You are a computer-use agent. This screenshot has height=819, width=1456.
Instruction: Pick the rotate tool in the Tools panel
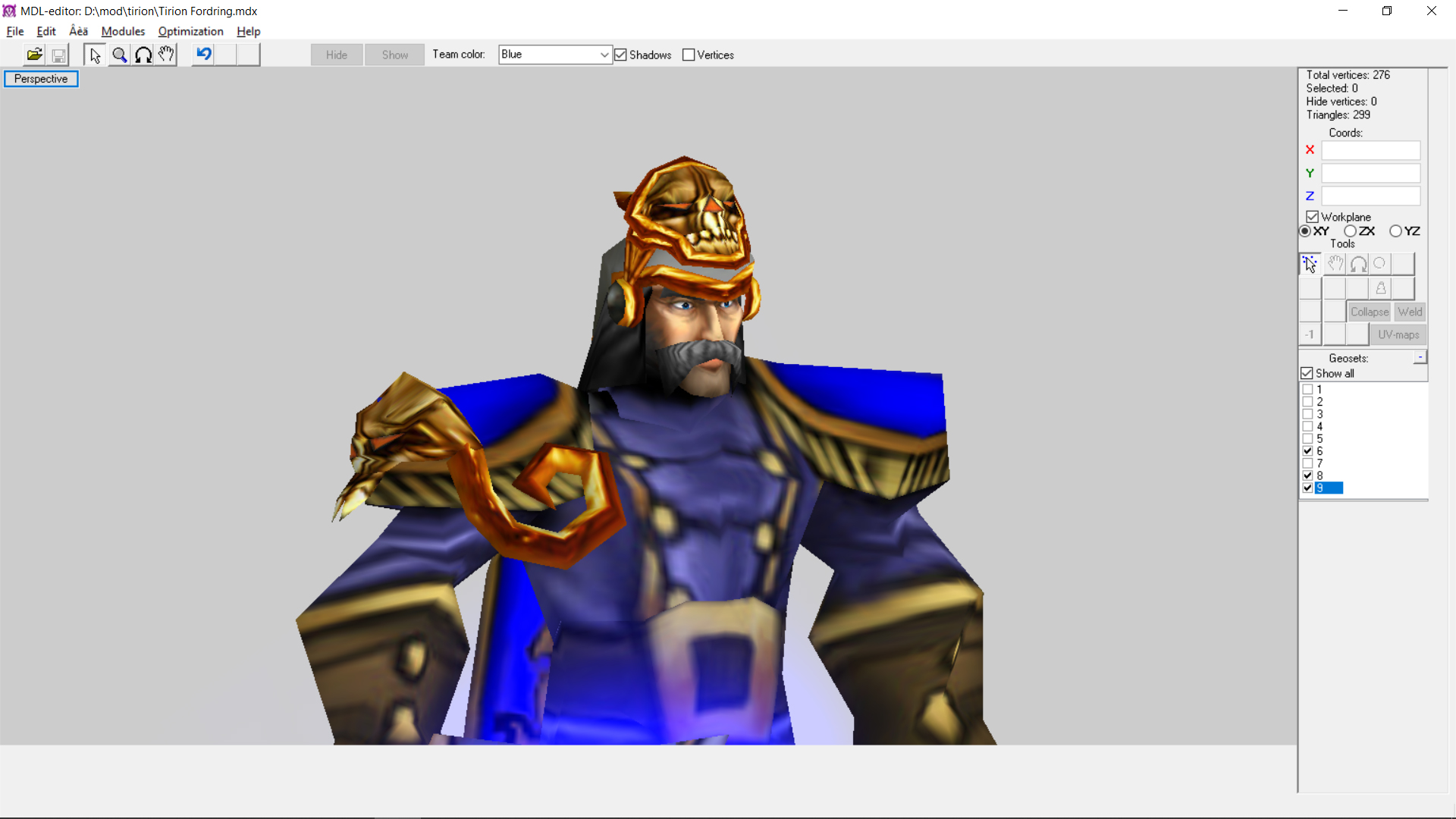(x=1358, y=264)
